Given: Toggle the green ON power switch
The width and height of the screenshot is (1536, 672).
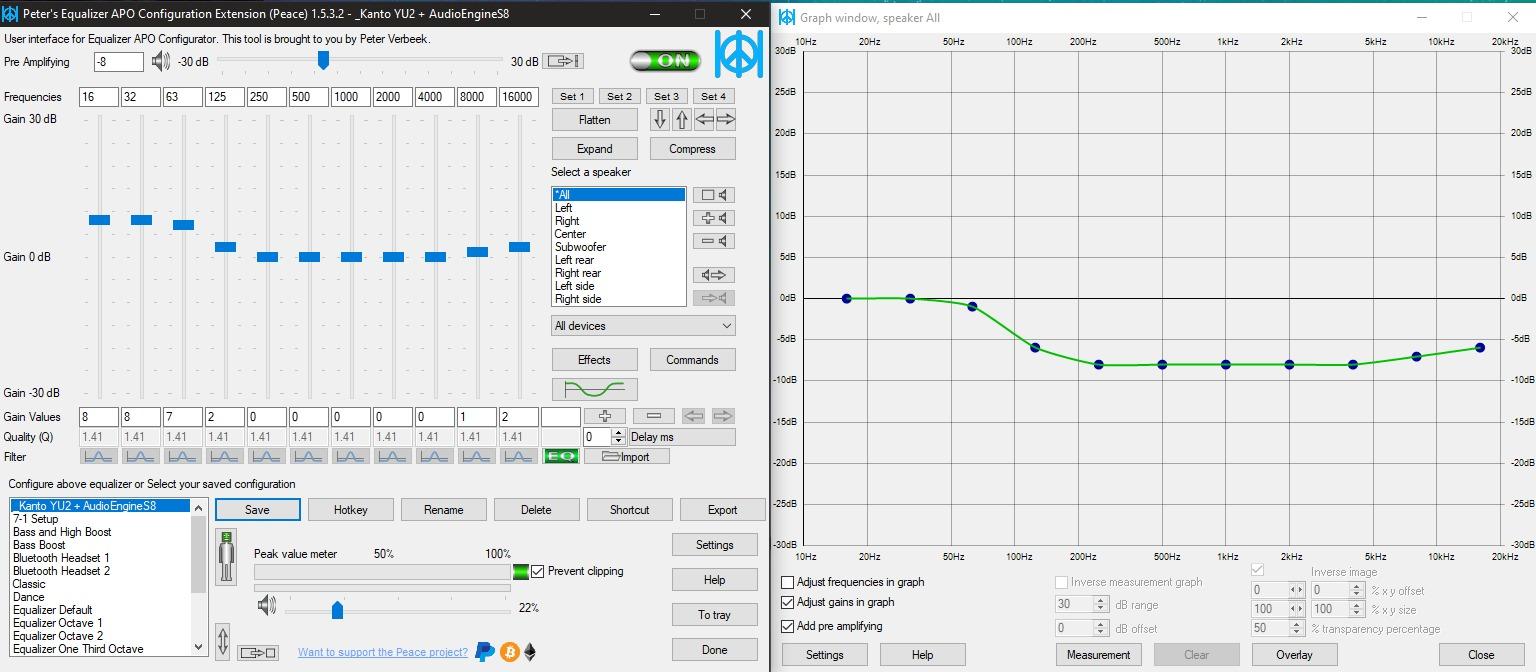Looking at the screenshot, I should point(665,61).
